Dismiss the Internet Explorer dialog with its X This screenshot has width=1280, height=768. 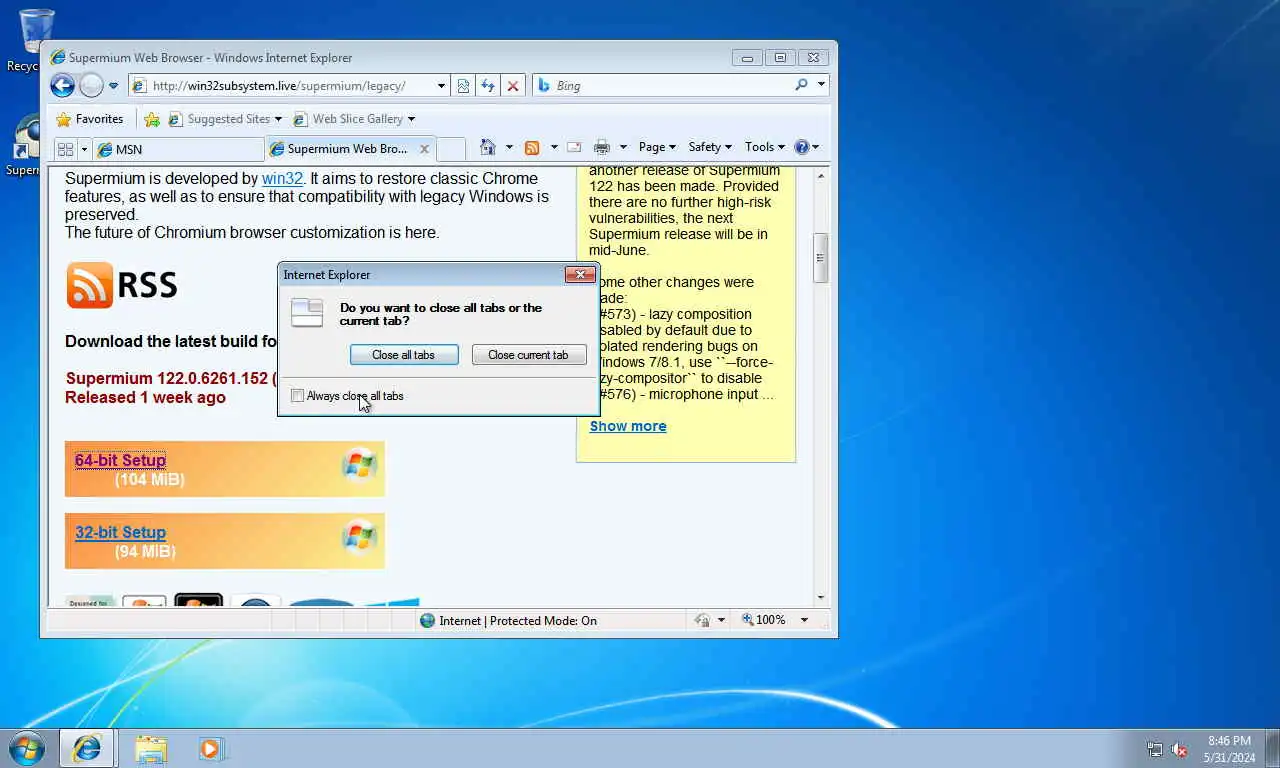[580, 274]
